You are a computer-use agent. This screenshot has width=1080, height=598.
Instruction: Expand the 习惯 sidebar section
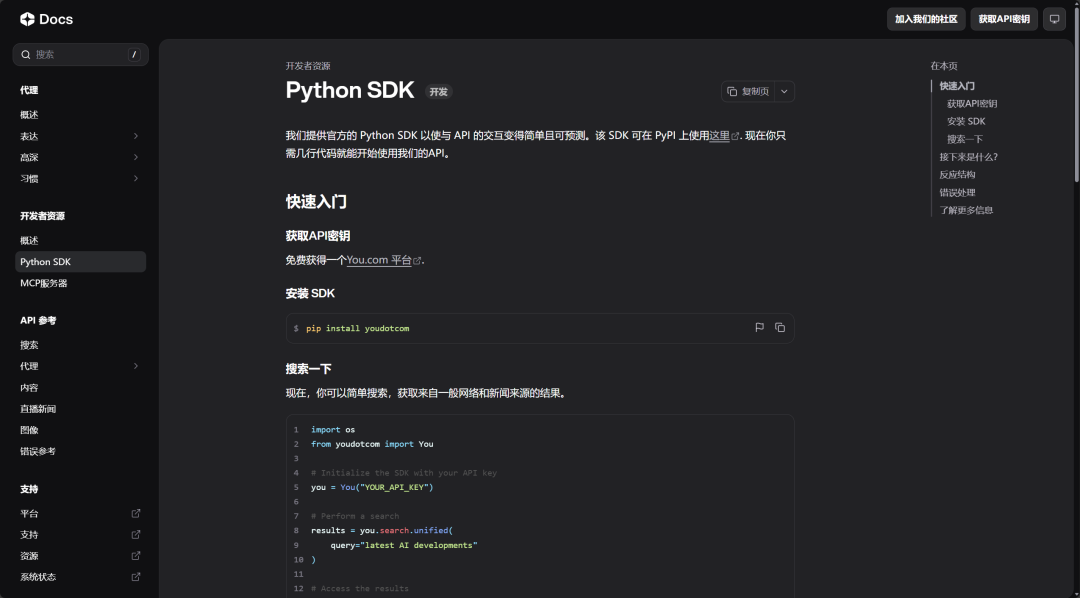136,178
